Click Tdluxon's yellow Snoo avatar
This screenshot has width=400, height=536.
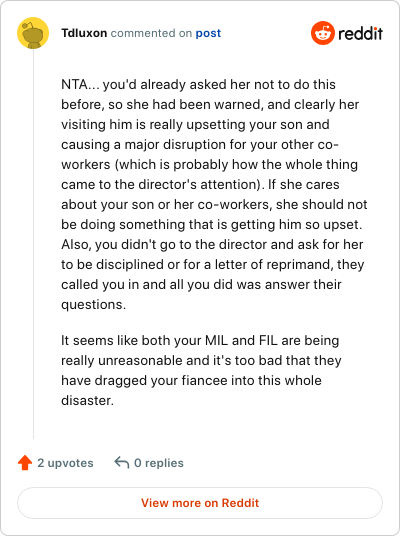click(x=33, y=33)
